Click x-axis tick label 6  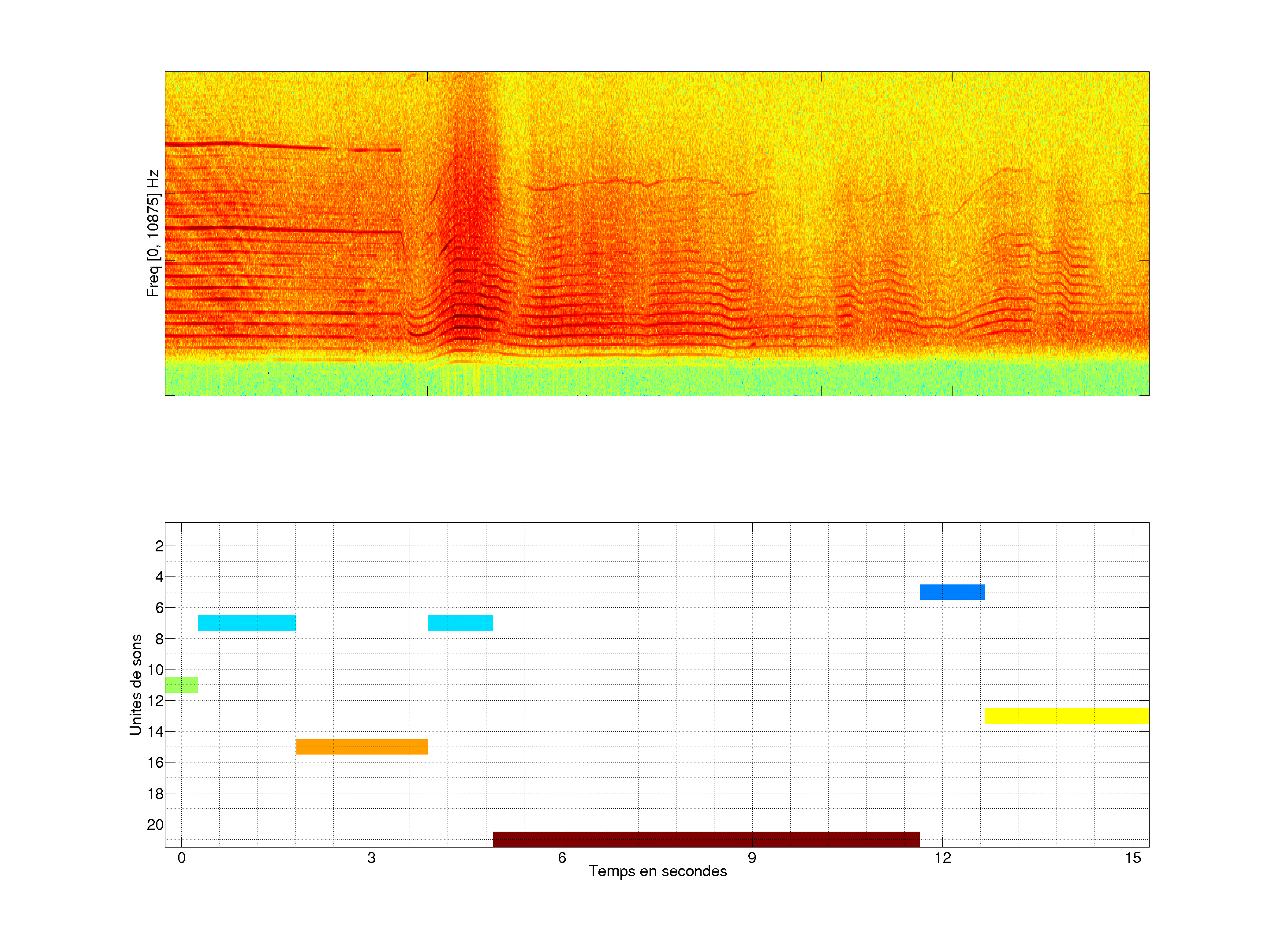pyautogui.click(x=561, y=858)
